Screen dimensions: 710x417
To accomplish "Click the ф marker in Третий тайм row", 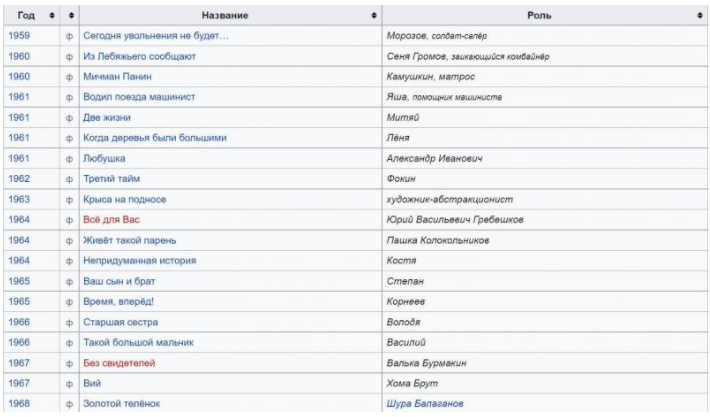I will pos(69,179).
